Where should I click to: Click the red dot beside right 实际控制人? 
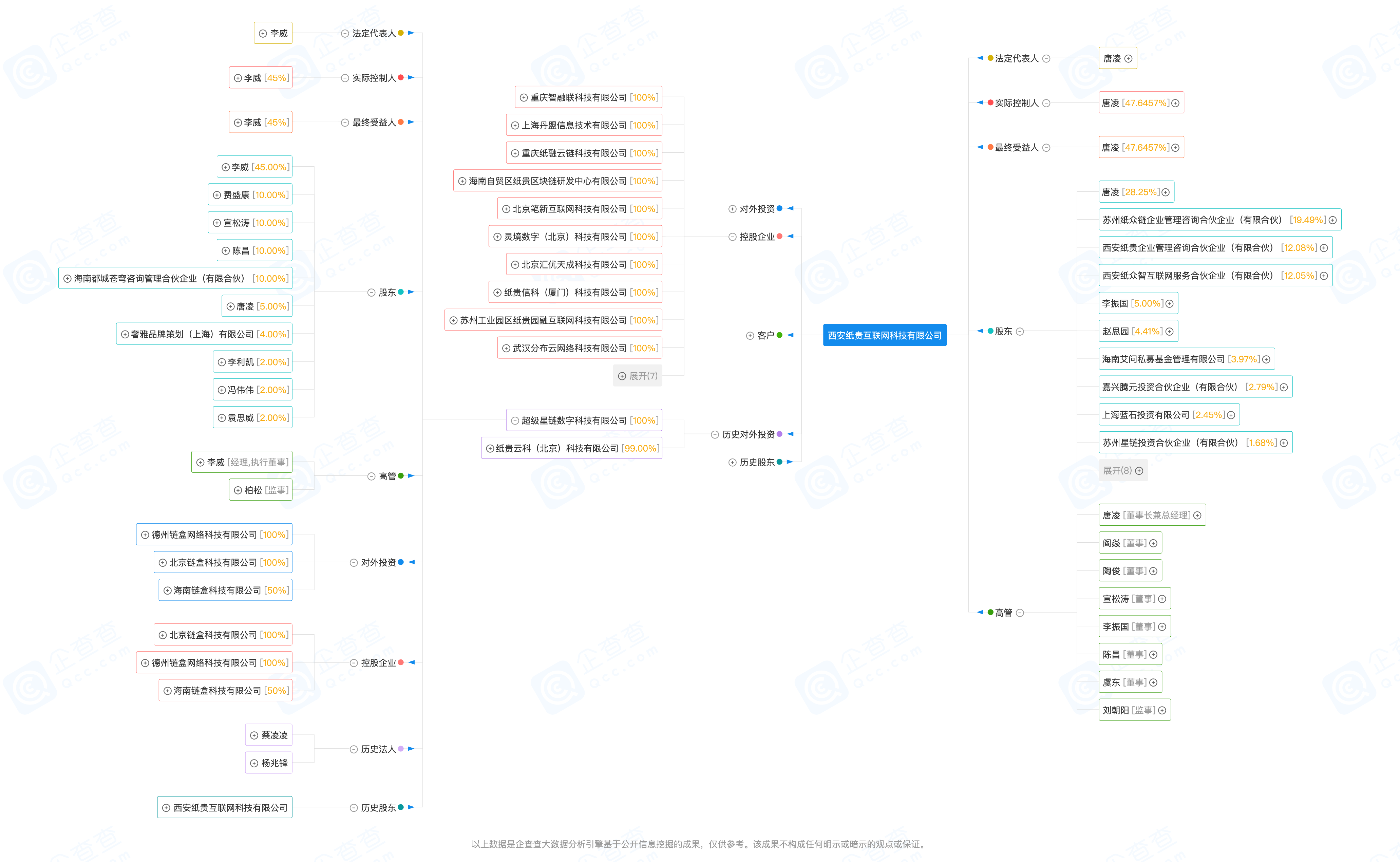click(991, 102)
